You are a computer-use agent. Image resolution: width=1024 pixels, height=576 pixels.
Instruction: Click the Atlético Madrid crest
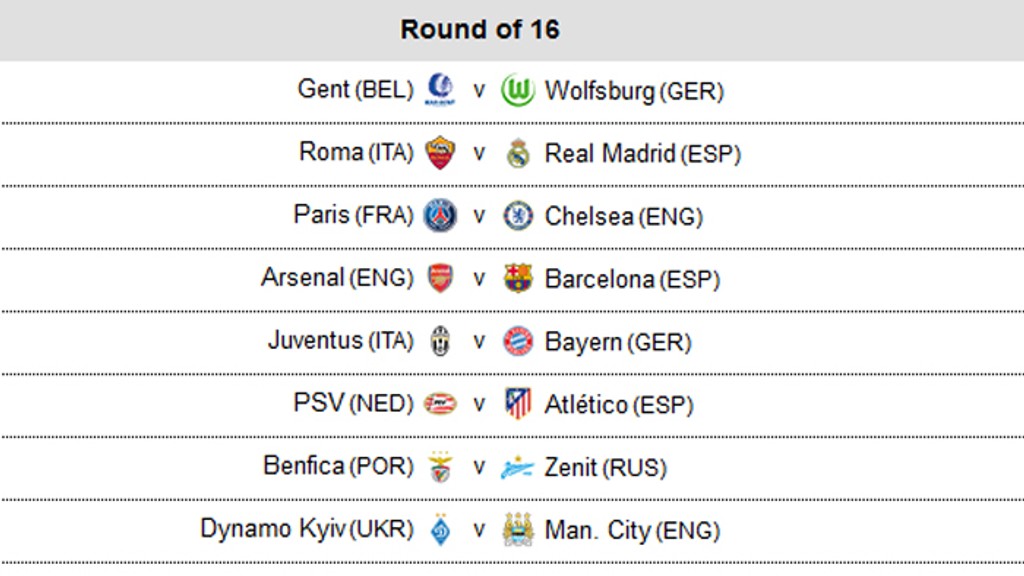(x=518, y=404)
